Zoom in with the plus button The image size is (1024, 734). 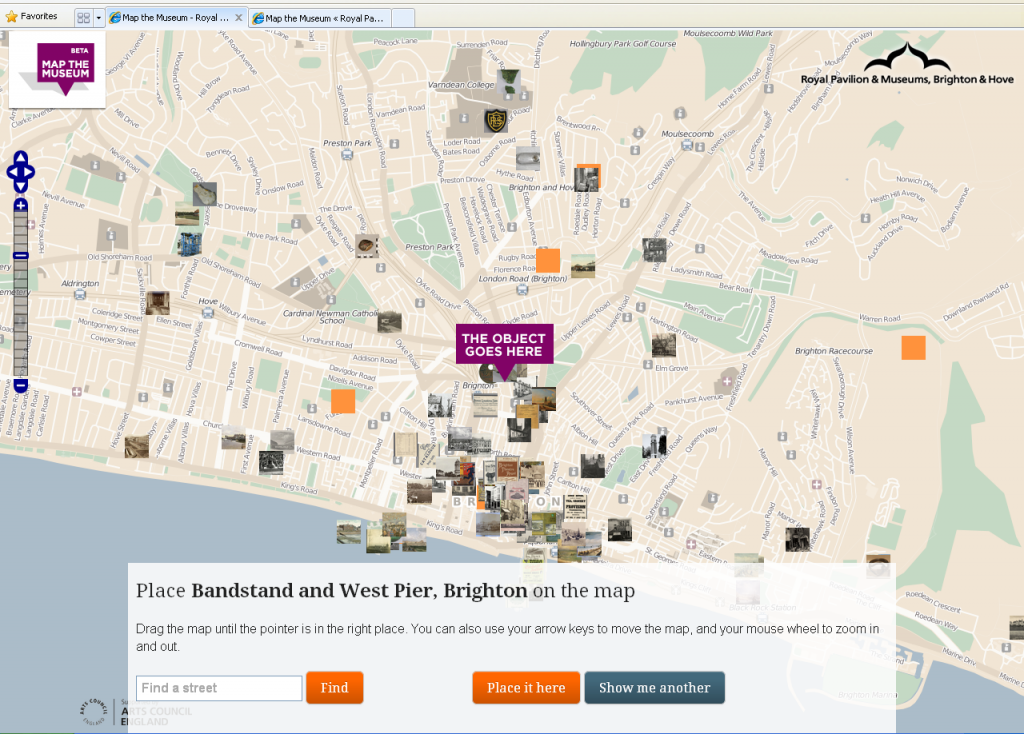tap(20, 205)
